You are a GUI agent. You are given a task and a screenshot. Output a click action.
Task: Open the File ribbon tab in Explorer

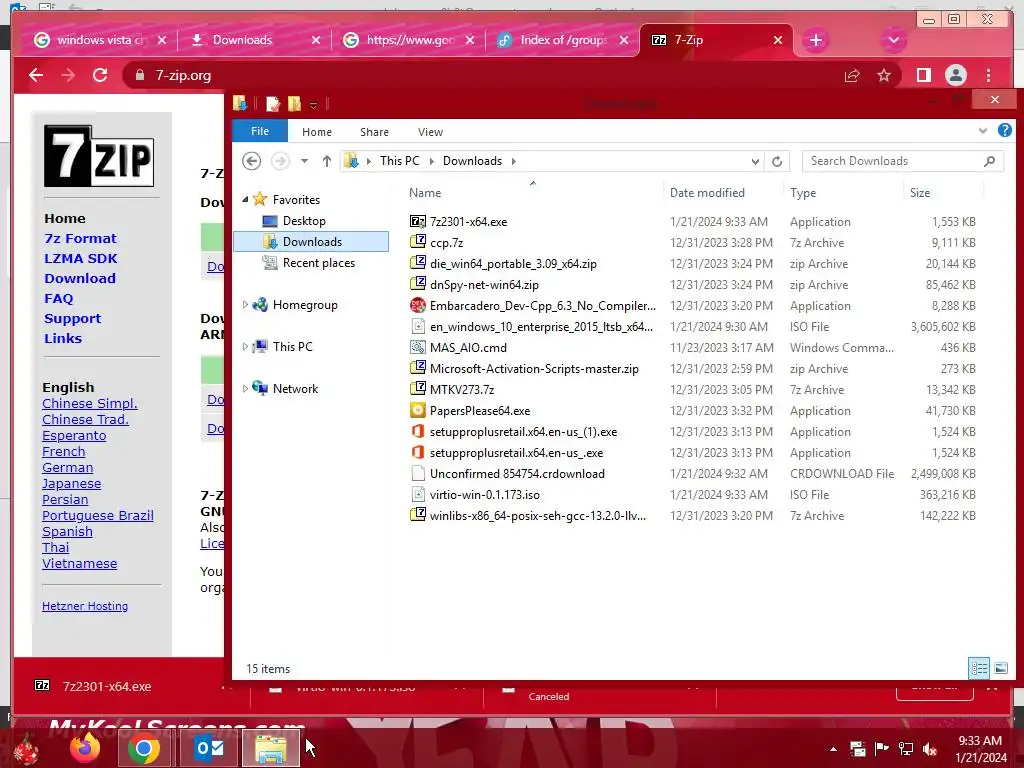[260, 131]
